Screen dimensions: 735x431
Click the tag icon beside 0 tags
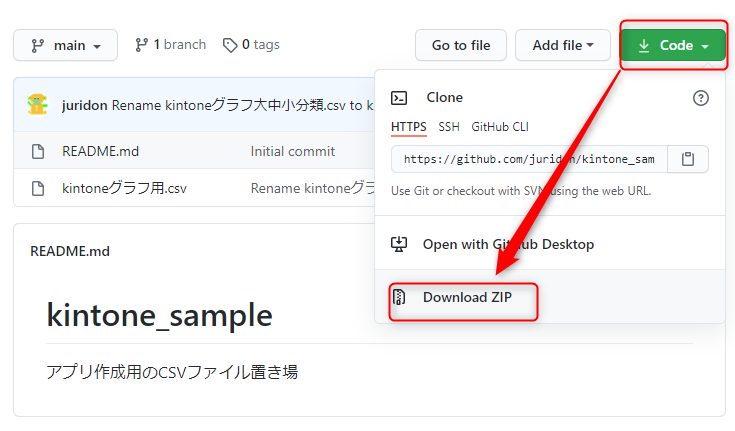[230, 45]
